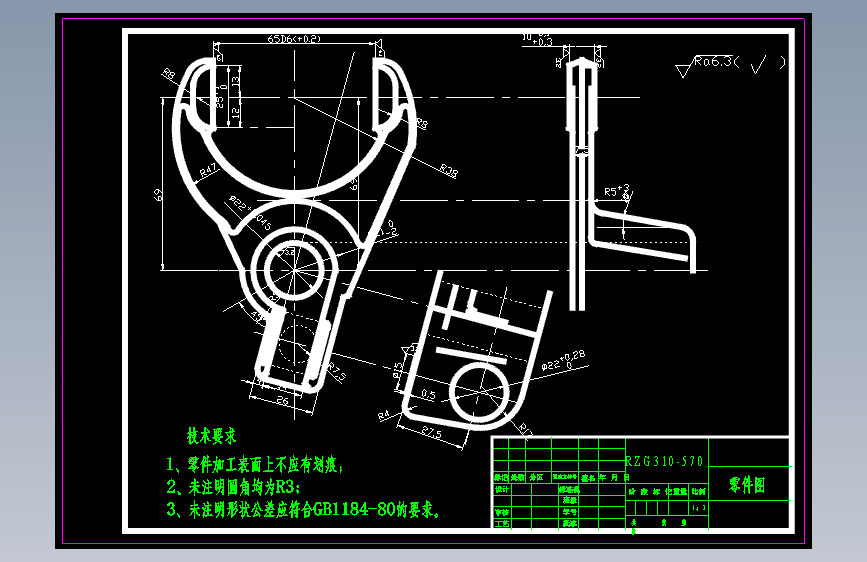This screenshot has height=562, width=867.
Task: Select the 0.5 dimension in detail view
Action: click(x=428, y=394)
